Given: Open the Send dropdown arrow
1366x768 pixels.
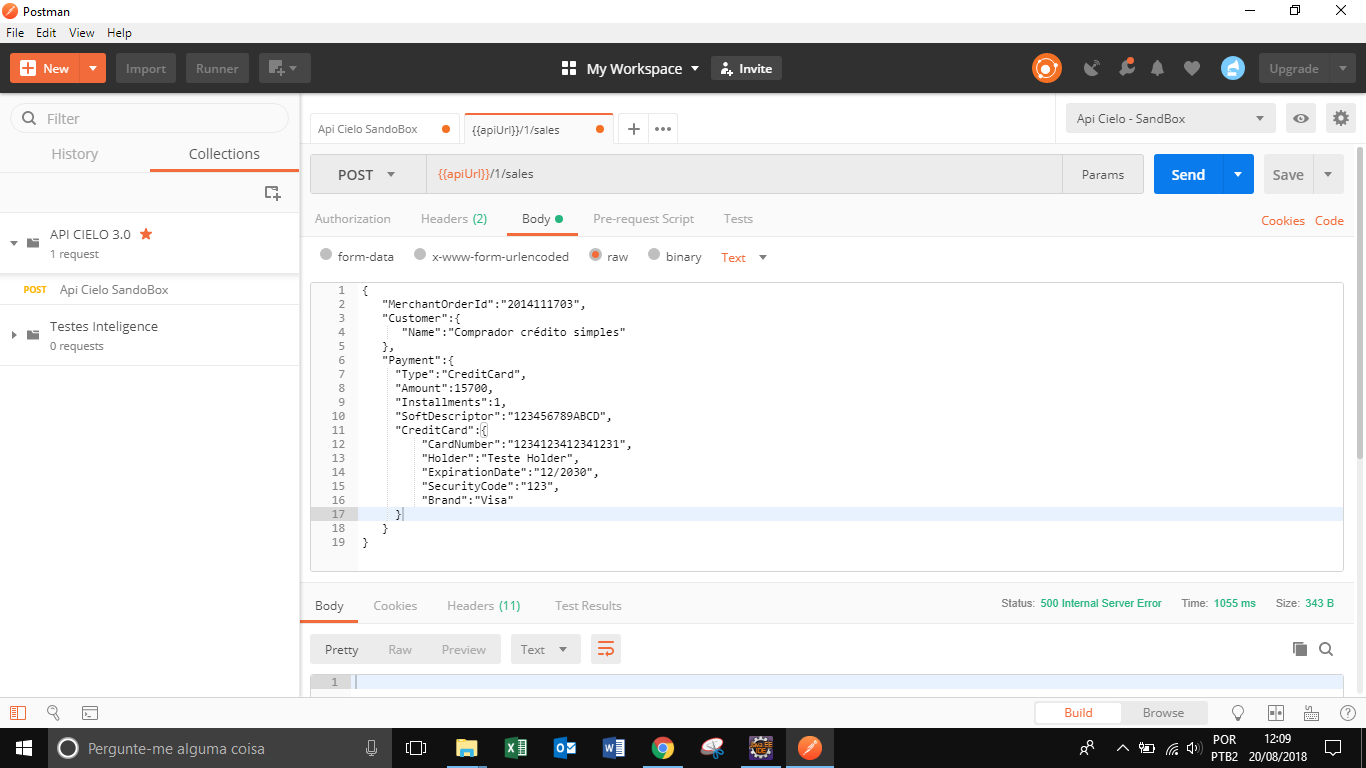Looking at the screenshot, I should pos(1238,174).
